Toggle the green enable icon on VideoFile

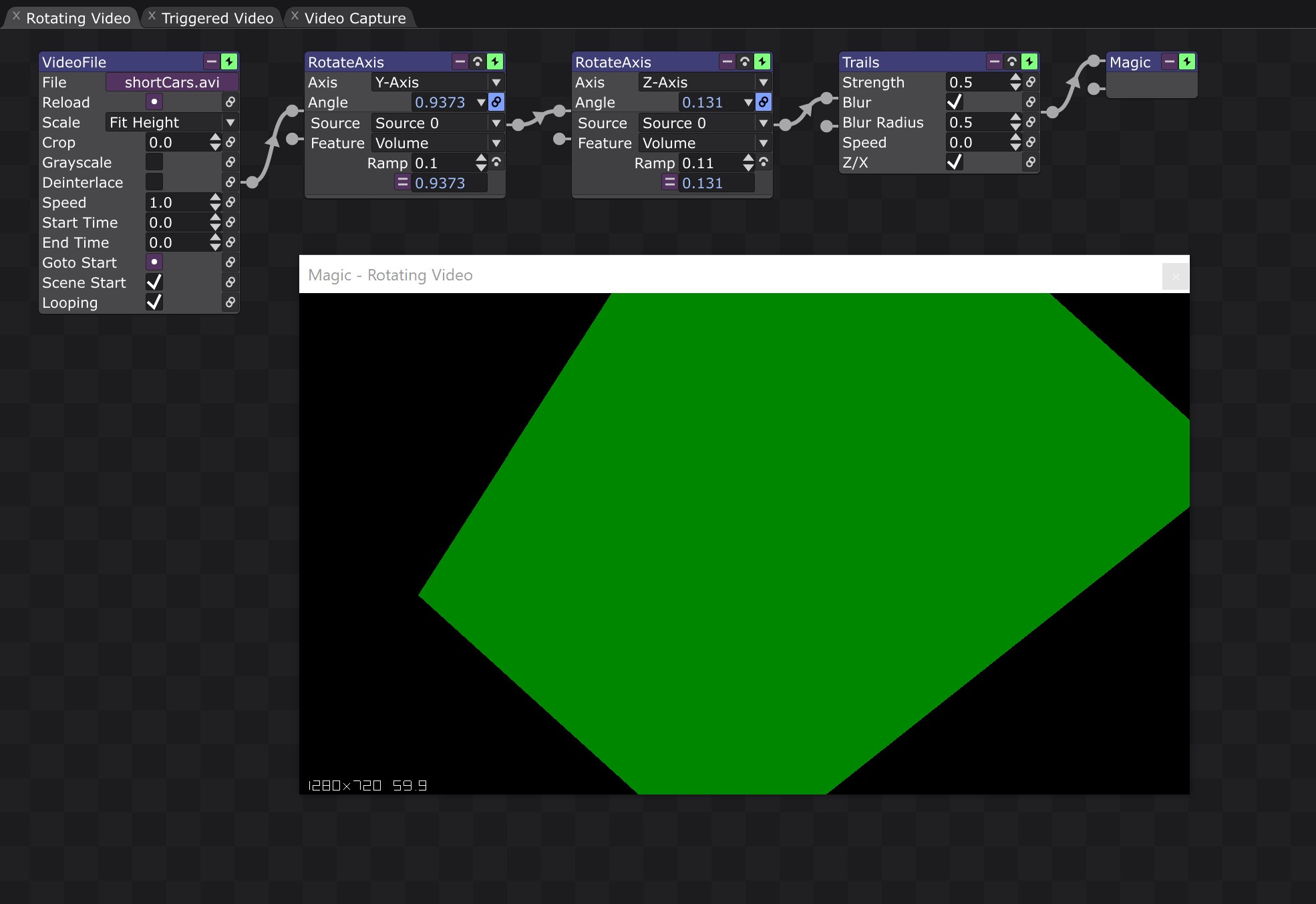(229, 62)
